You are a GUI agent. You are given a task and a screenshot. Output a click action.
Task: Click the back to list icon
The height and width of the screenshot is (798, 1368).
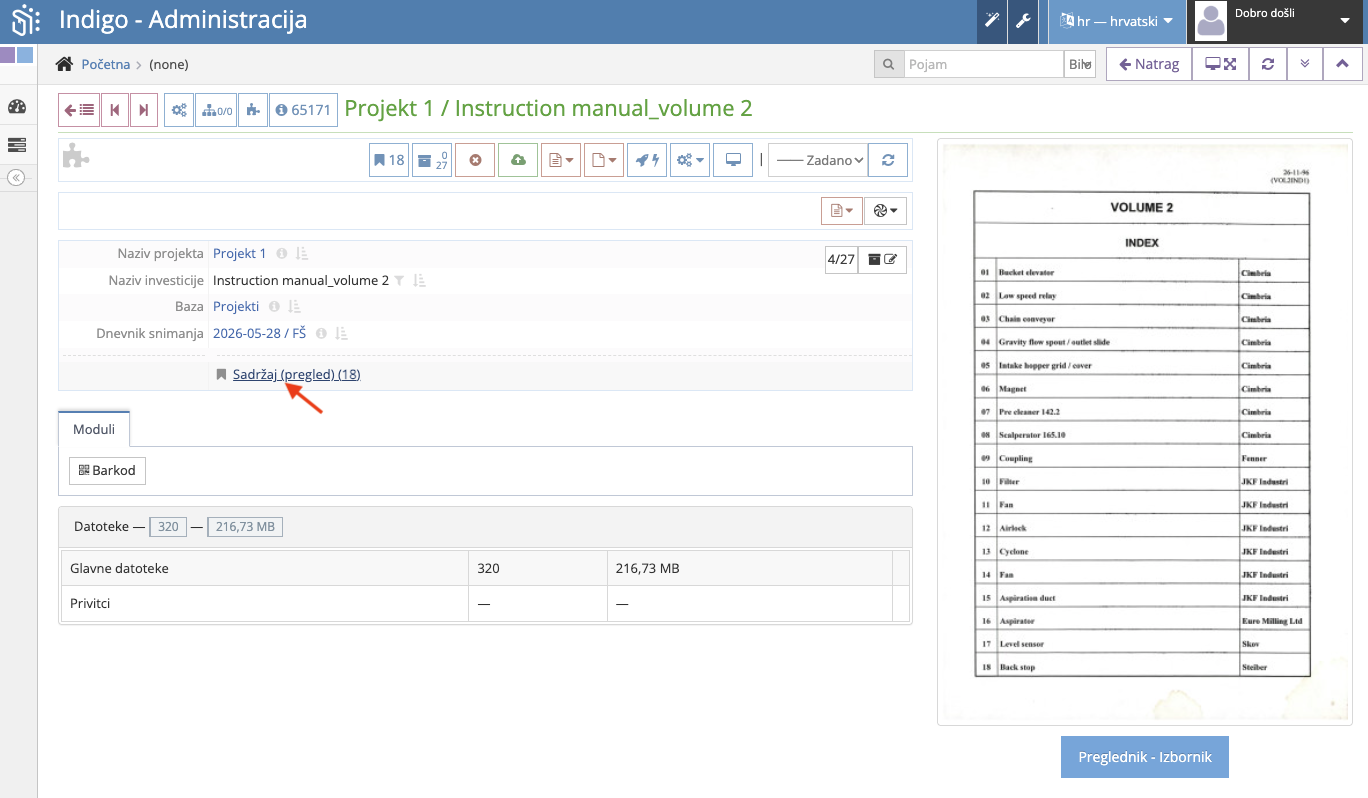point(78,110)
